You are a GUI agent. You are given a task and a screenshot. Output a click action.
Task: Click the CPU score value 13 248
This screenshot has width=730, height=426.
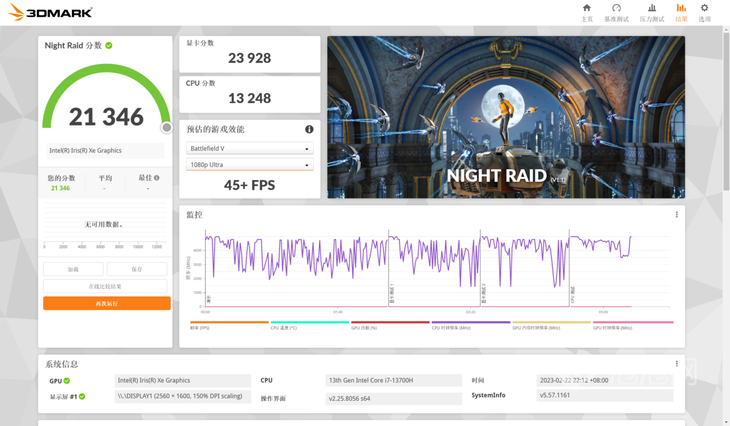pyautogui.click(x=250, y=98)
